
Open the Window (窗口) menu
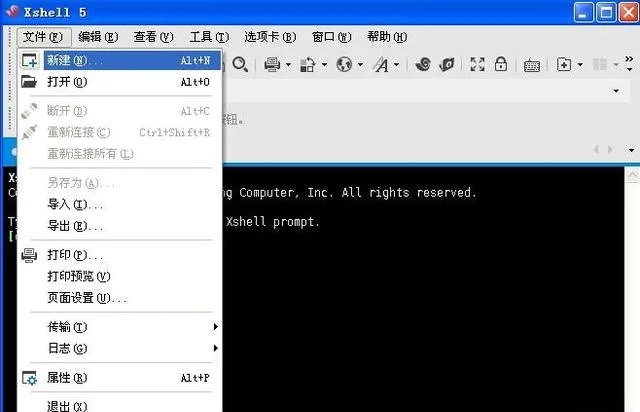coord(331,37)
